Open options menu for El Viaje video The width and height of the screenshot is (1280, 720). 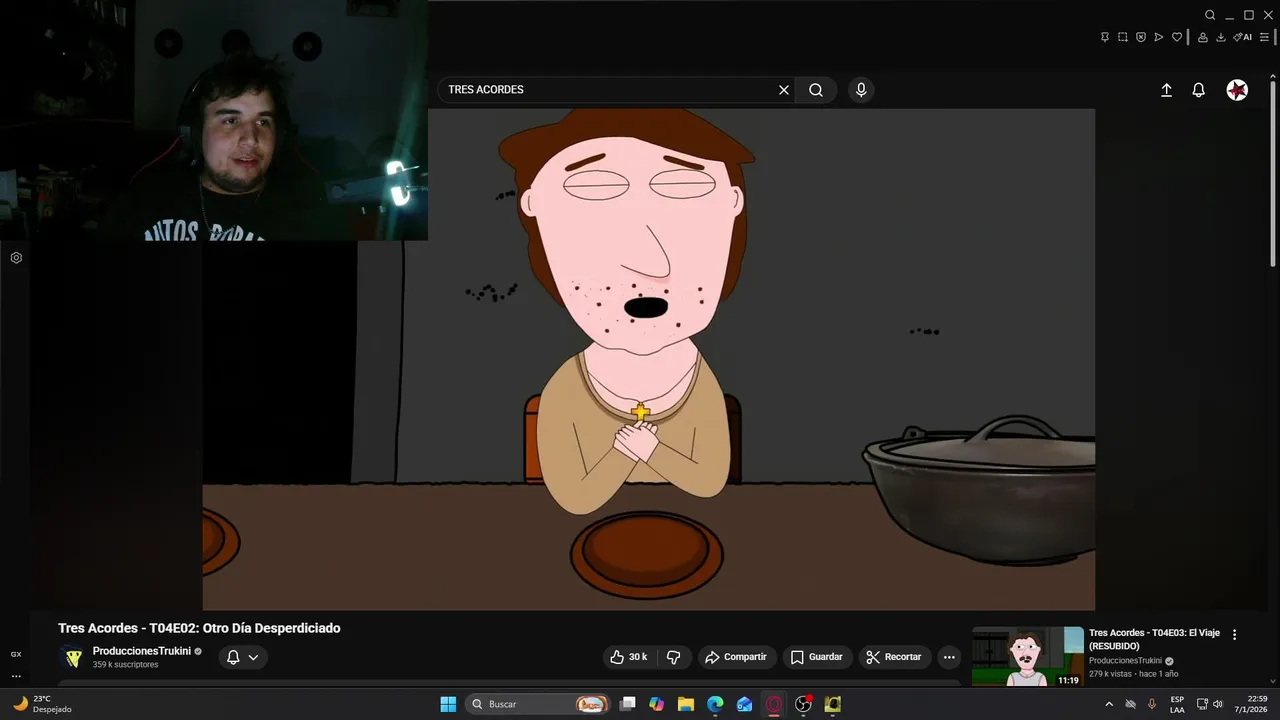(1234, 634)
